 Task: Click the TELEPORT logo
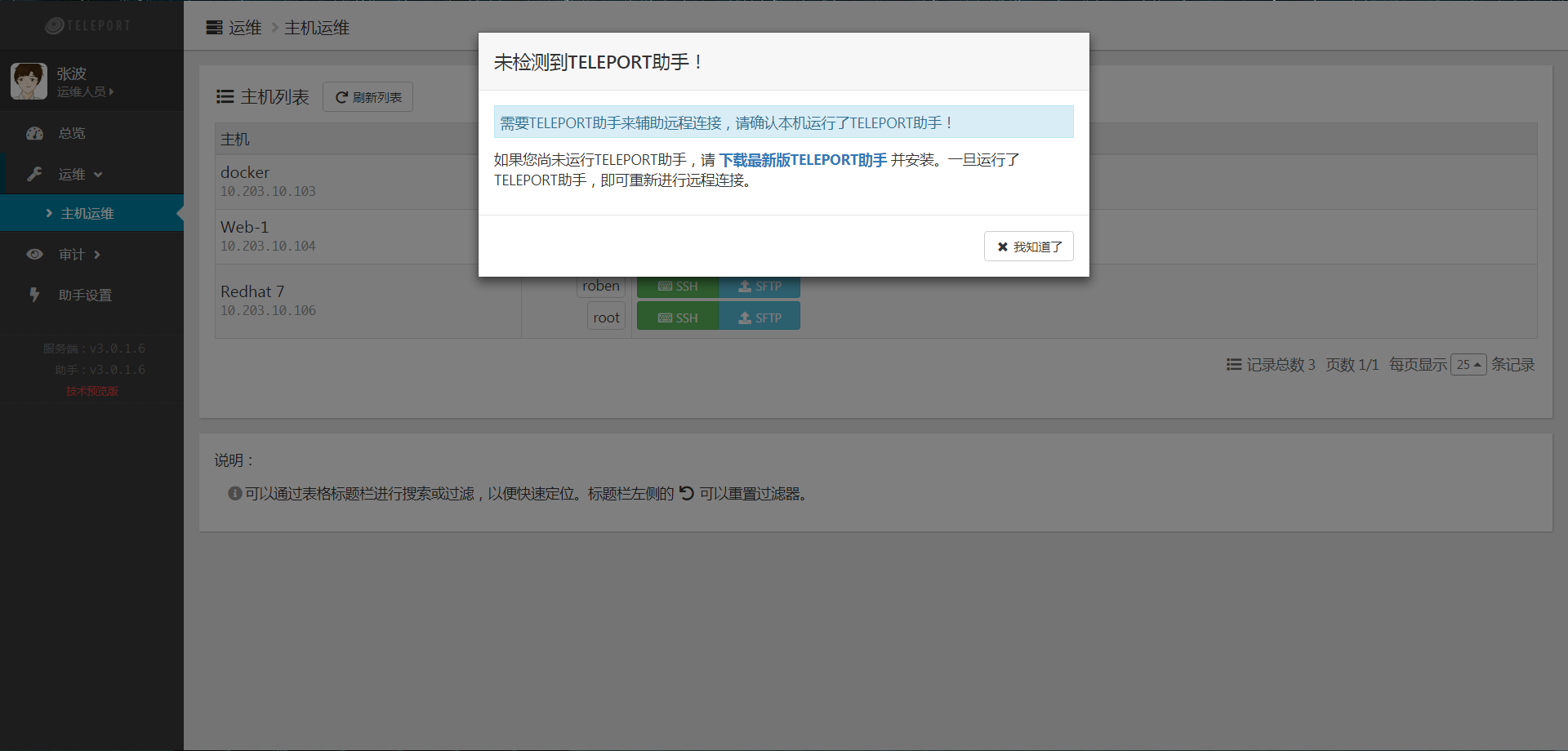click(x=88, y=26)
